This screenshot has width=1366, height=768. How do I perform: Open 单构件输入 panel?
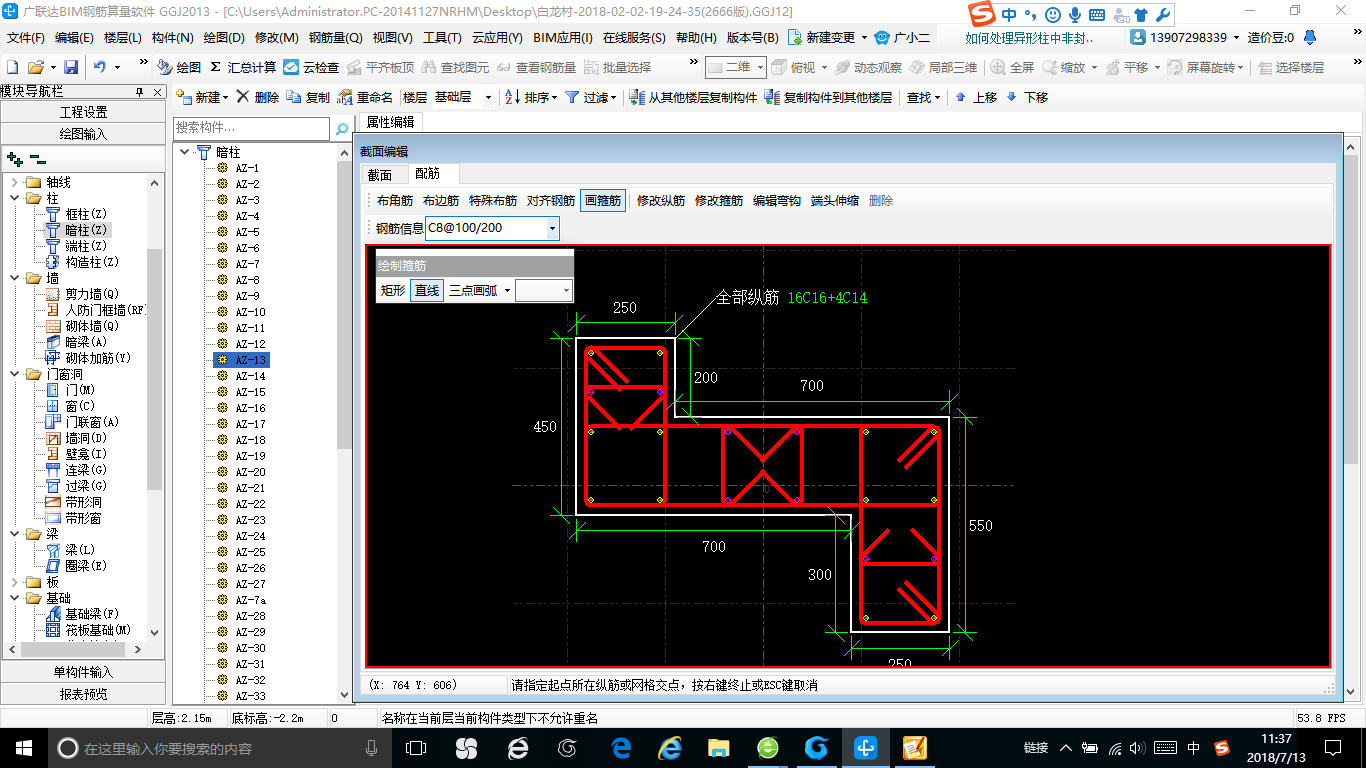click(x=83, y=672)
